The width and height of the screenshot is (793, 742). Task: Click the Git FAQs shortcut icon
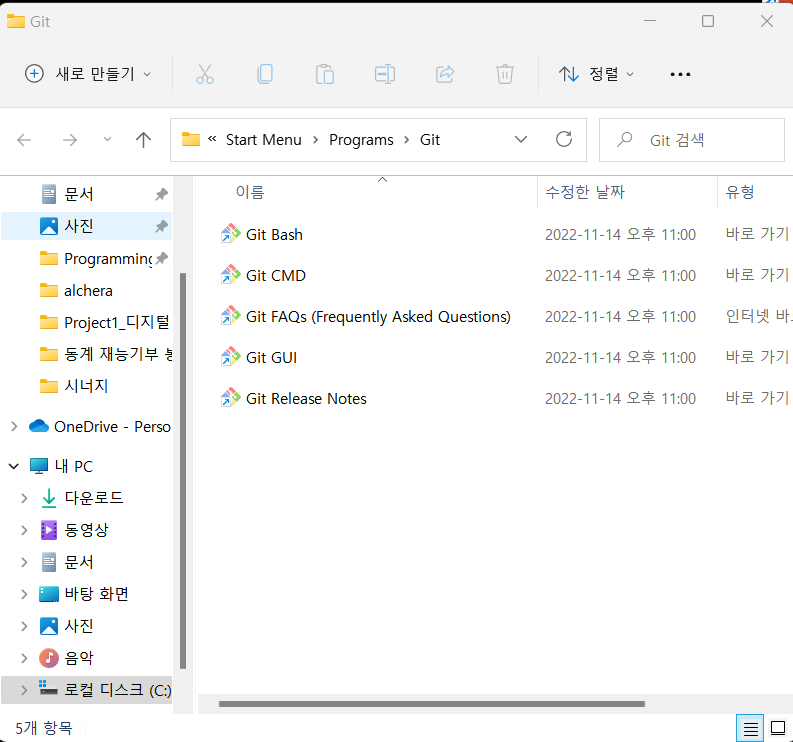point(231,316)
